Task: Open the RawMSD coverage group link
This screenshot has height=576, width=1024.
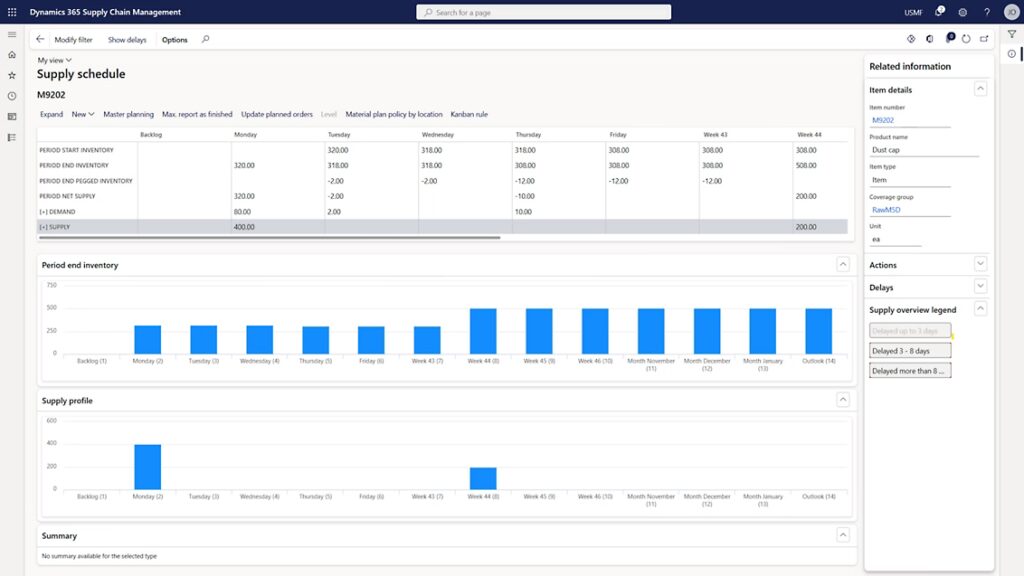Action: (887, 212)
